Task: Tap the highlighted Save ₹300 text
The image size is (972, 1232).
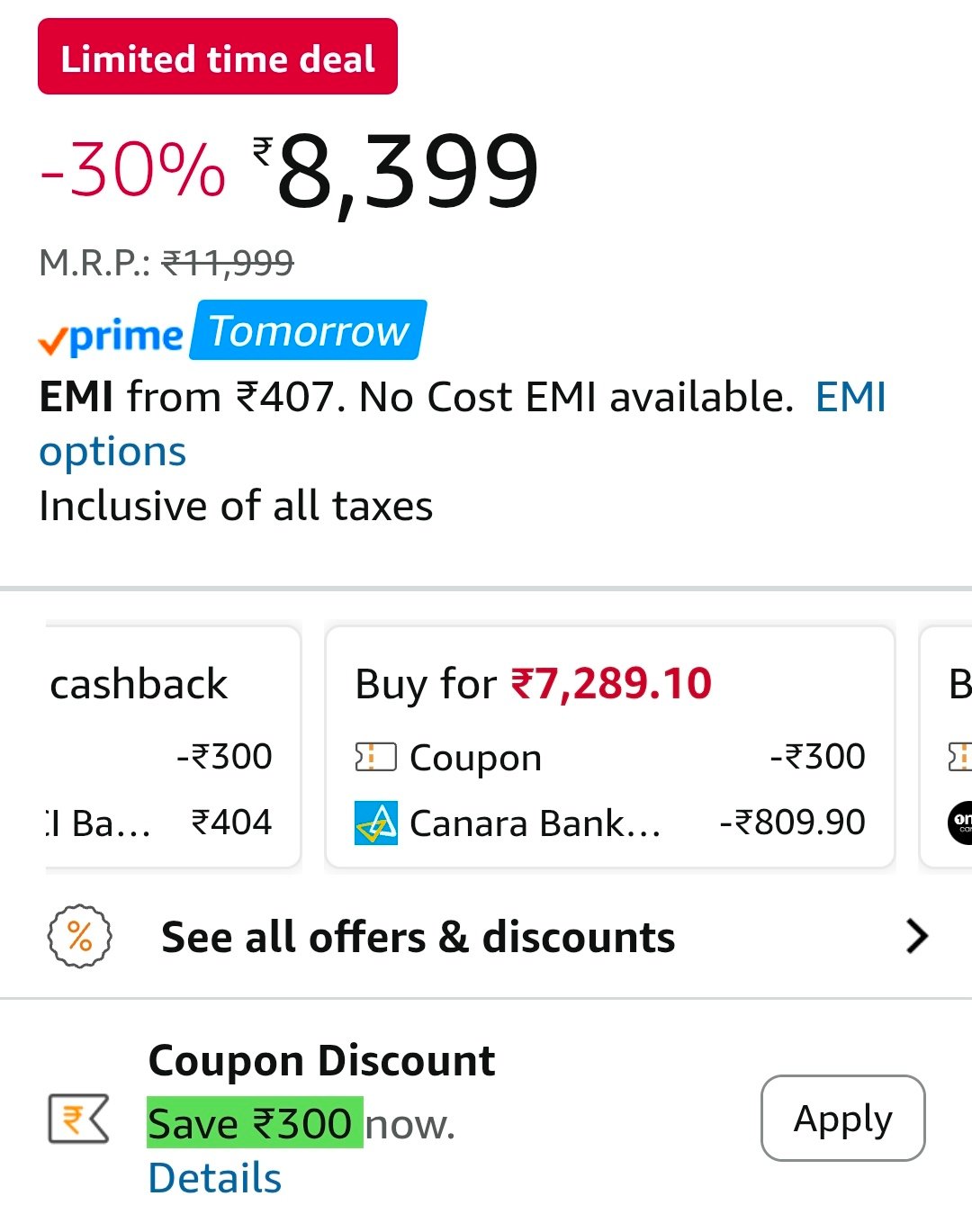Action: [x=255, y=1123]
